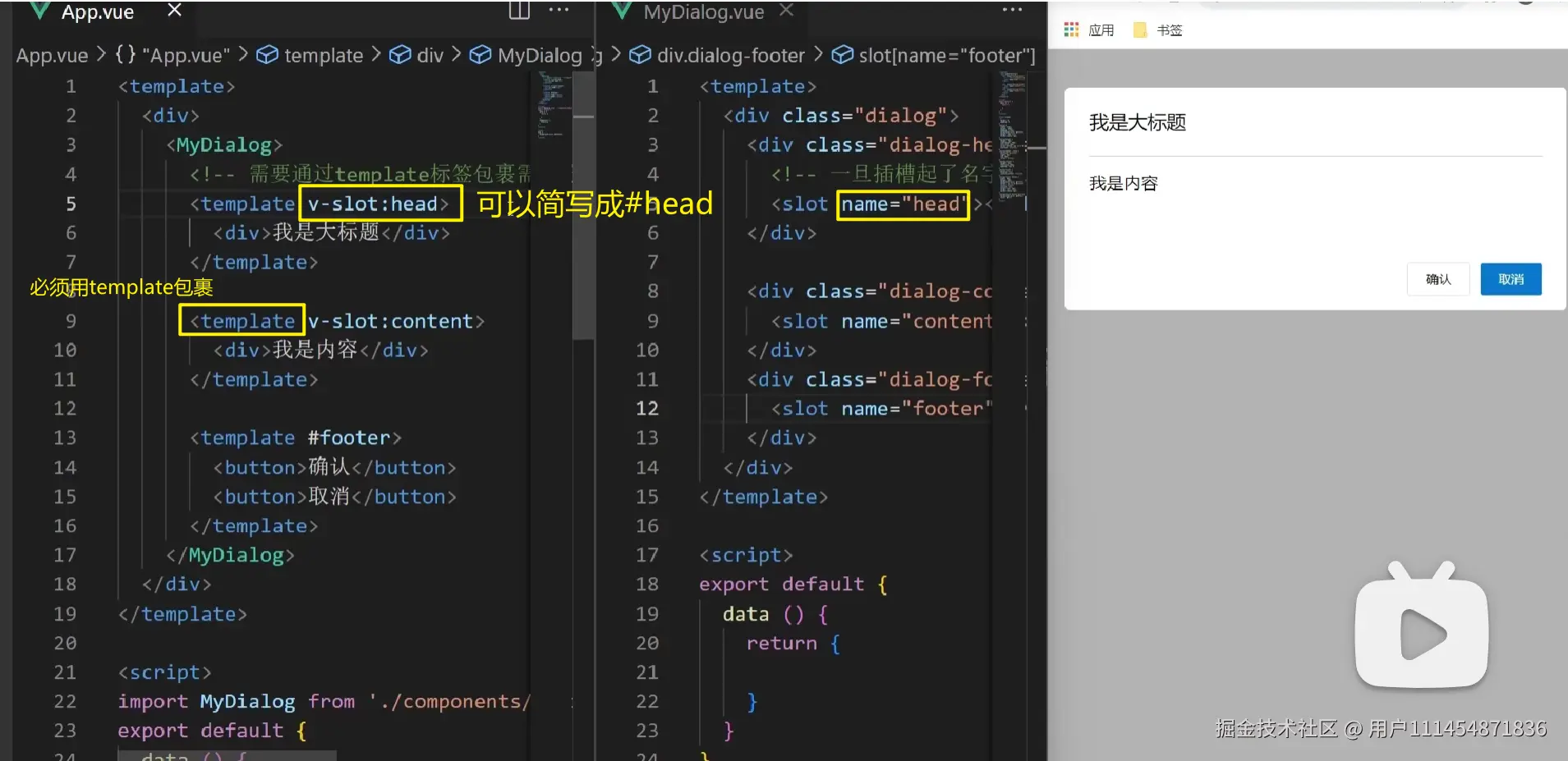Click the minimap of the MyDialog.vue editor
Viewport: 1568px width, 761px height.
(x=1012, y=135)
